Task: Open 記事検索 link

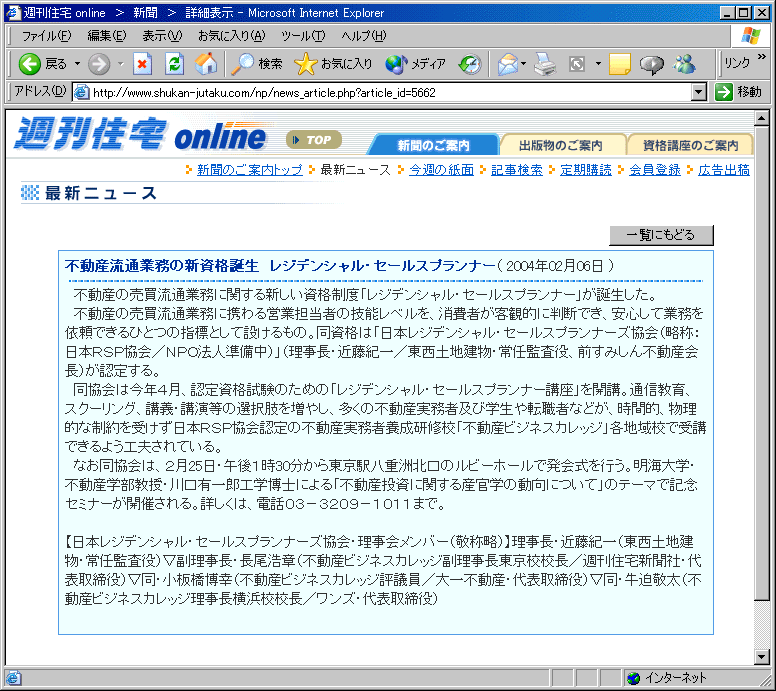Action: (517, 170)
